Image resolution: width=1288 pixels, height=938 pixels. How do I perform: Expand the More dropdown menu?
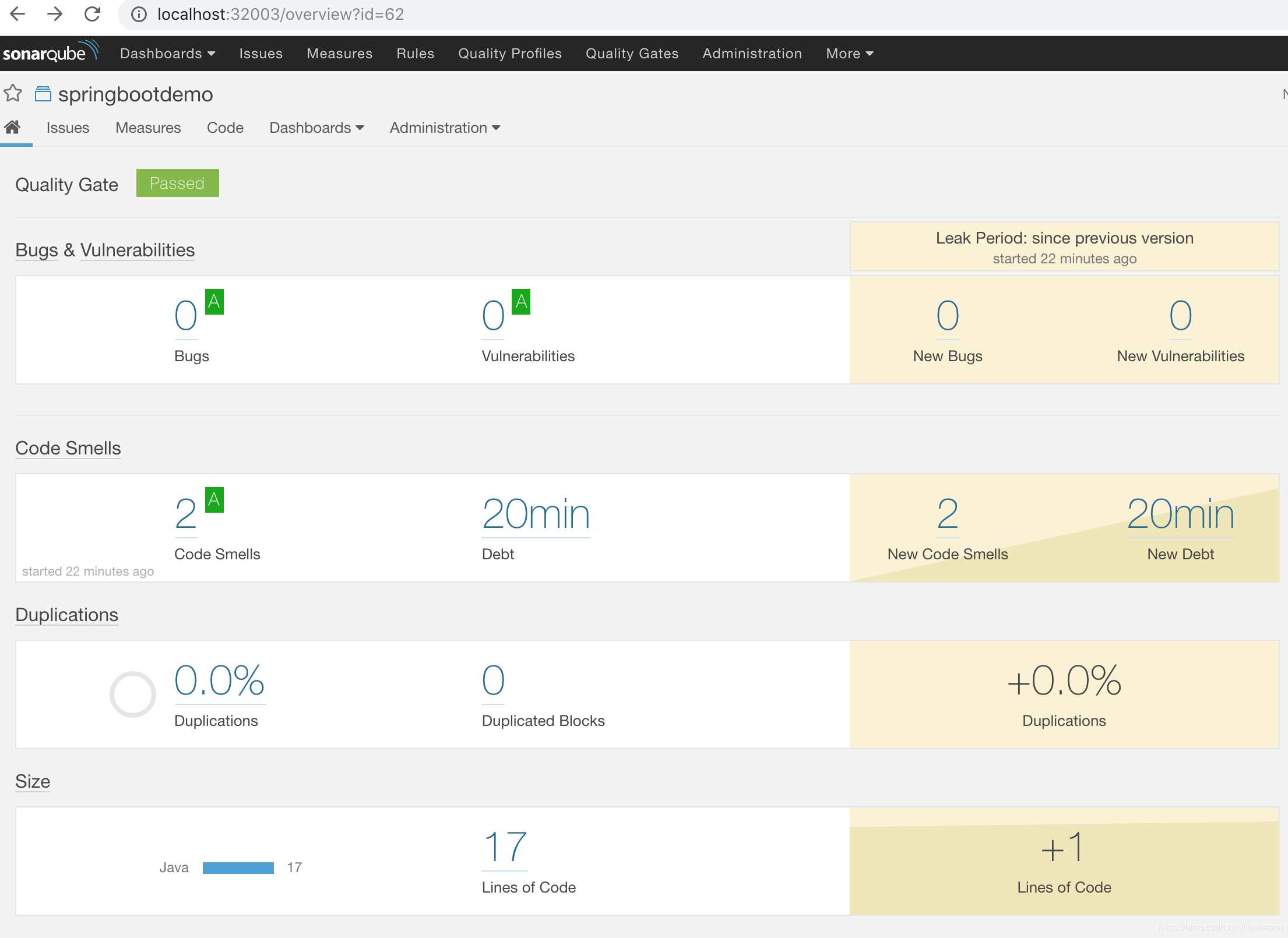click(x=849, y=54)
